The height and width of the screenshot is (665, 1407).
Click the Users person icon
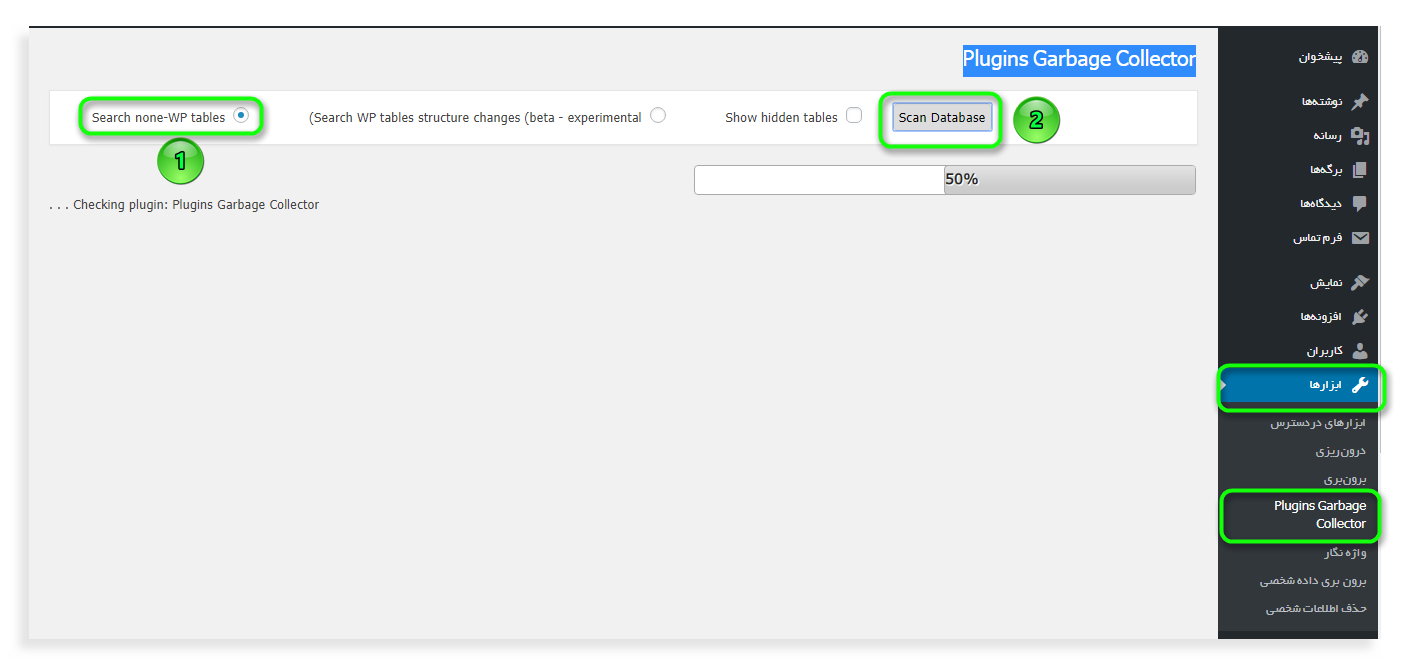pos(1359,351)
